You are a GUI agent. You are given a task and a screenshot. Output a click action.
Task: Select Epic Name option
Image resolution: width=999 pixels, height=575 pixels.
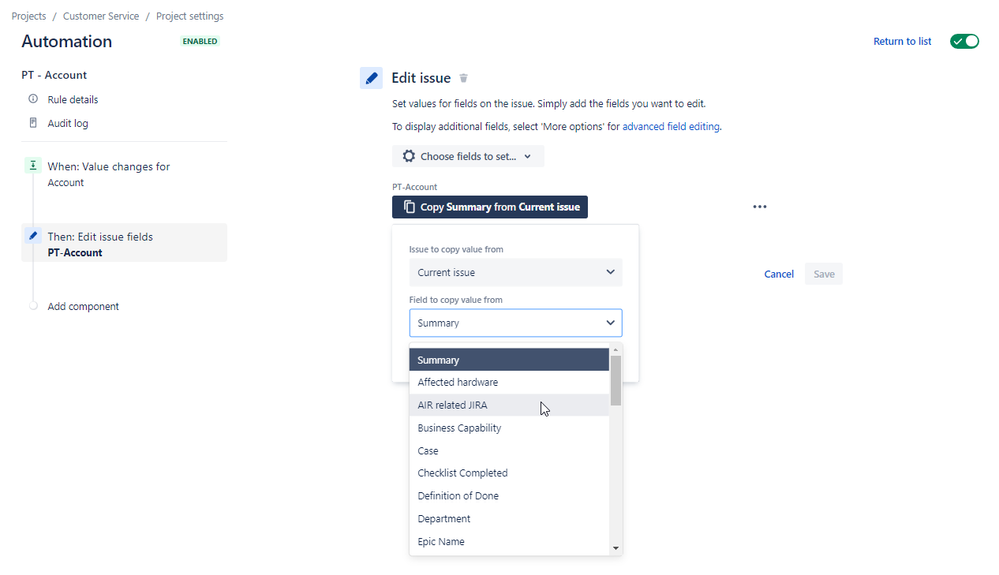click(x=509, y=542)
